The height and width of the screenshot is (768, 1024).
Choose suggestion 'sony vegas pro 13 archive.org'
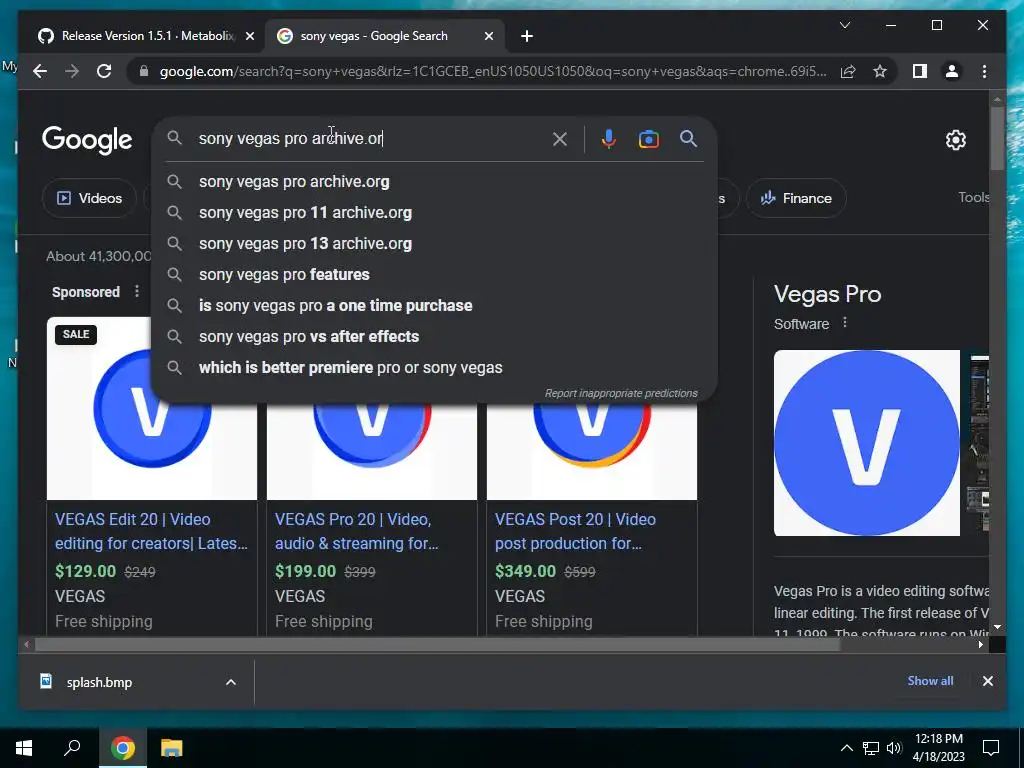(x=434, y=244)
